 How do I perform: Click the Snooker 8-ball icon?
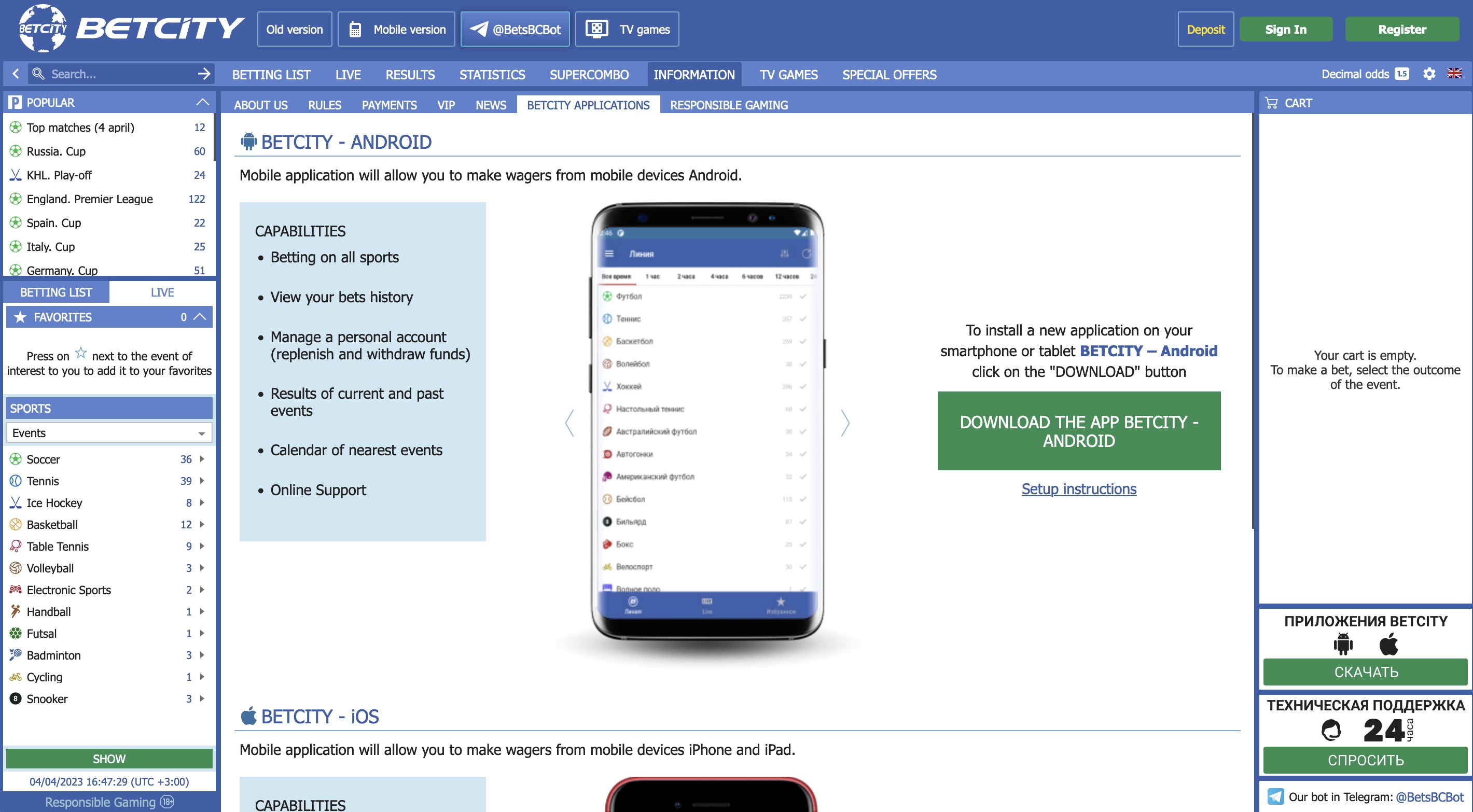point(16,698)
